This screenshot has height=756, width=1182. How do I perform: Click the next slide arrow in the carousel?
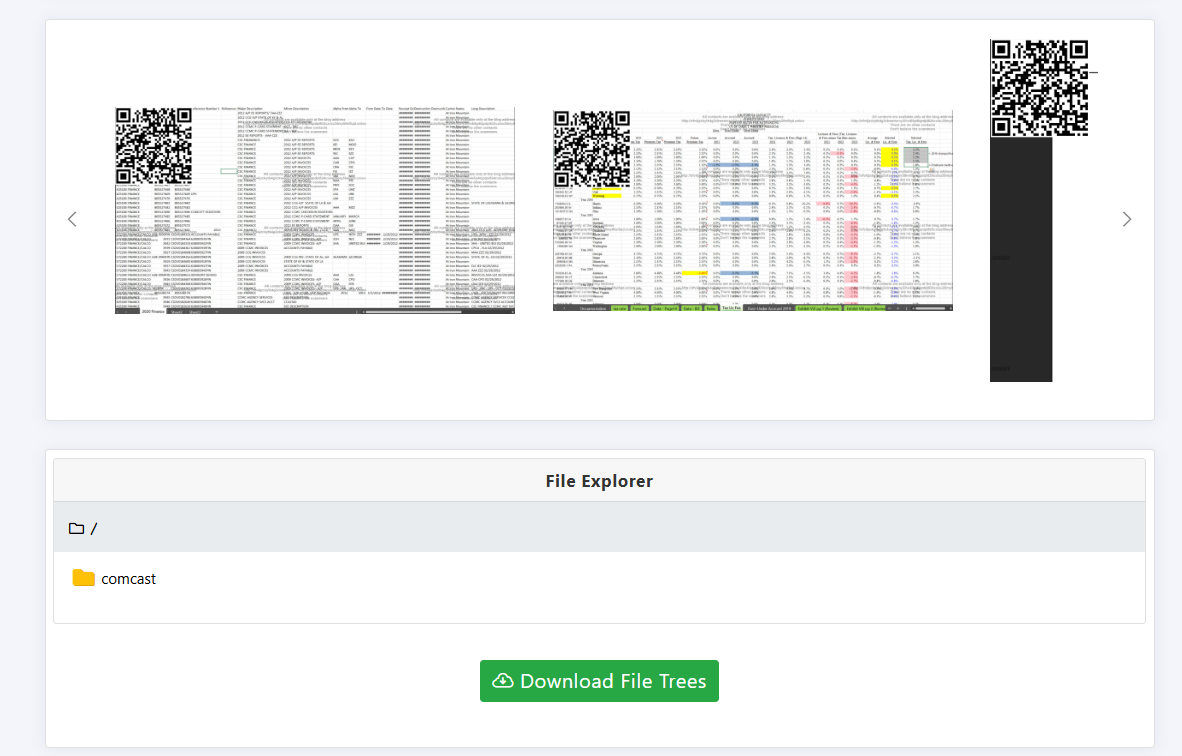1127,220
